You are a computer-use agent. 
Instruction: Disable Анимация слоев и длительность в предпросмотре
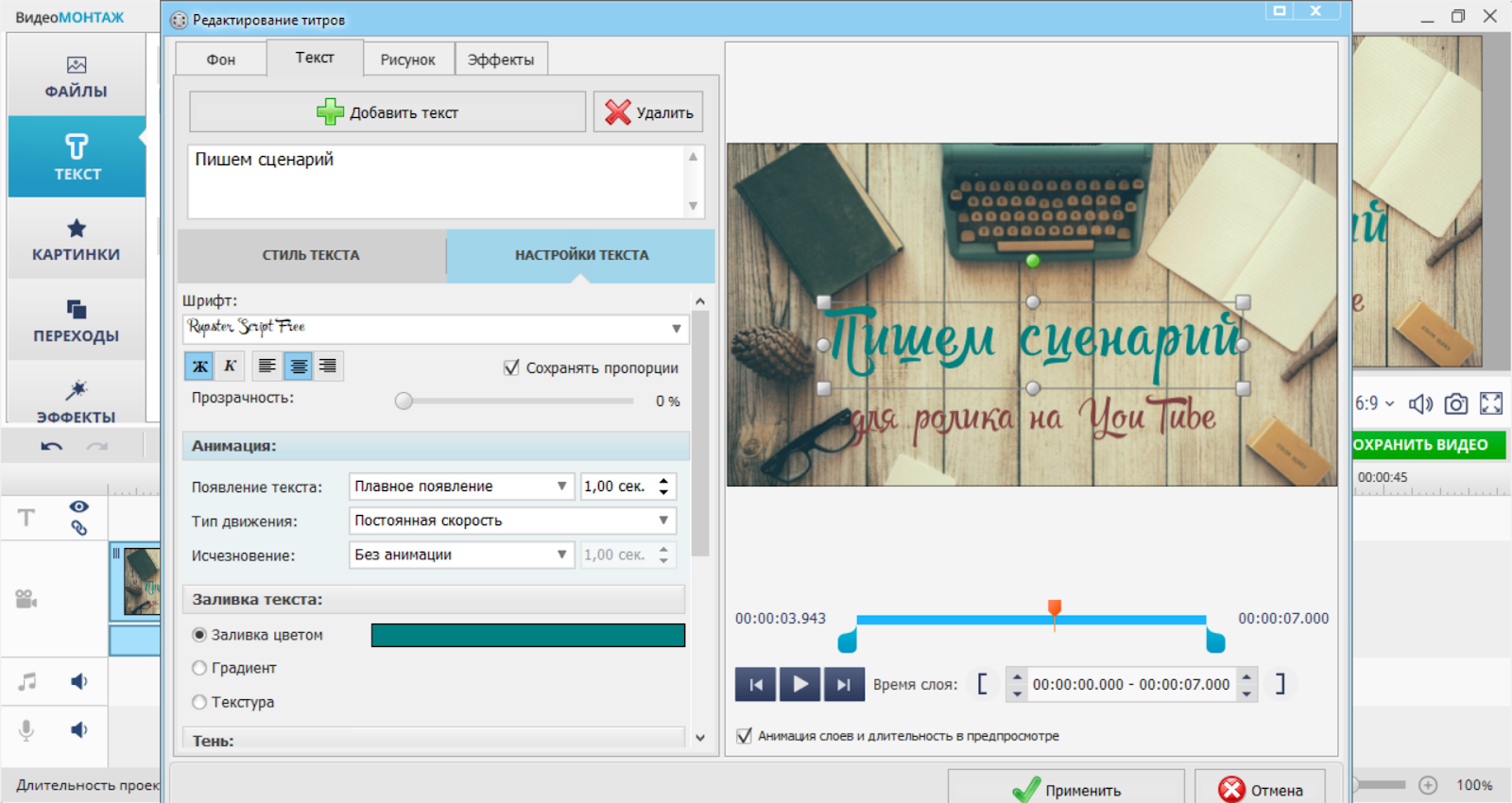click(745, 736)
